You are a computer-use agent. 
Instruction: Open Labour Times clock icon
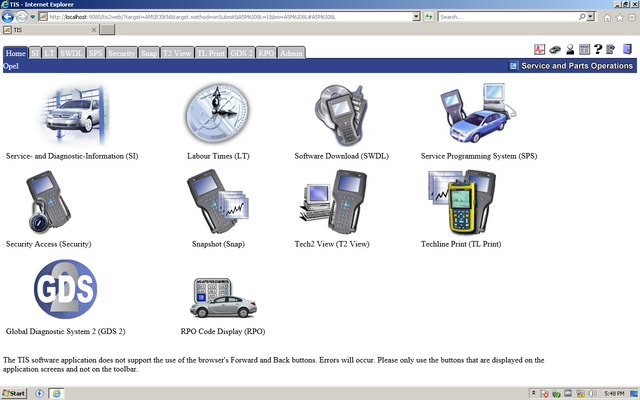coord(217,114)
